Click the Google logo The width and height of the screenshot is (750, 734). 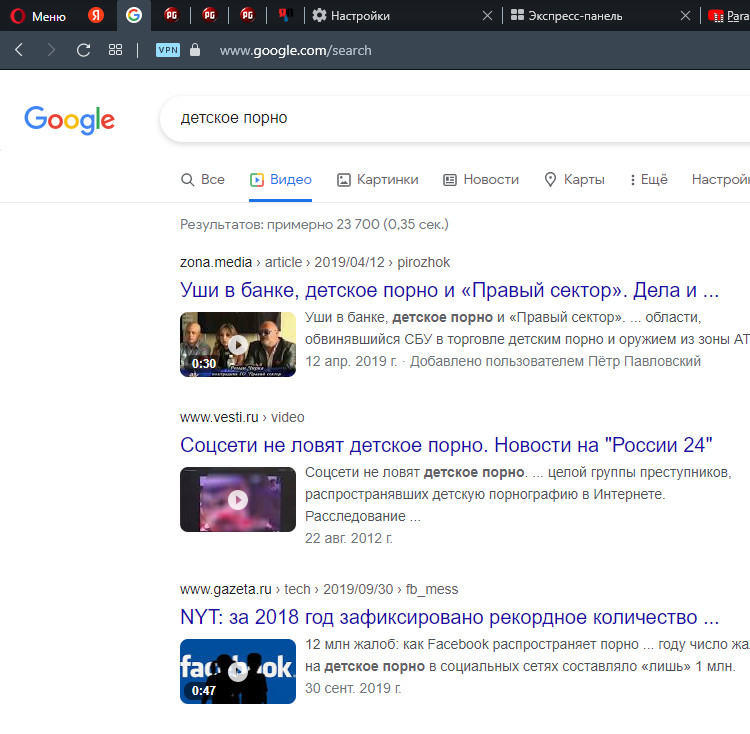click(69, 120)
